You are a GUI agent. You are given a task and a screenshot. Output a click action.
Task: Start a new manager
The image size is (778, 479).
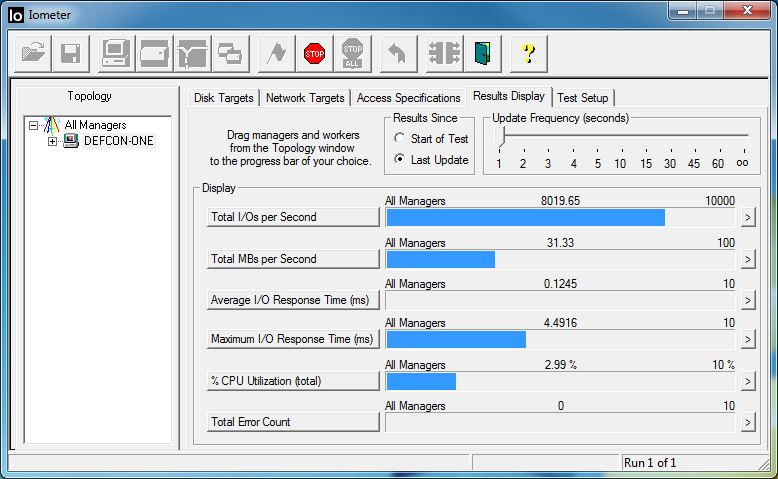115,53
